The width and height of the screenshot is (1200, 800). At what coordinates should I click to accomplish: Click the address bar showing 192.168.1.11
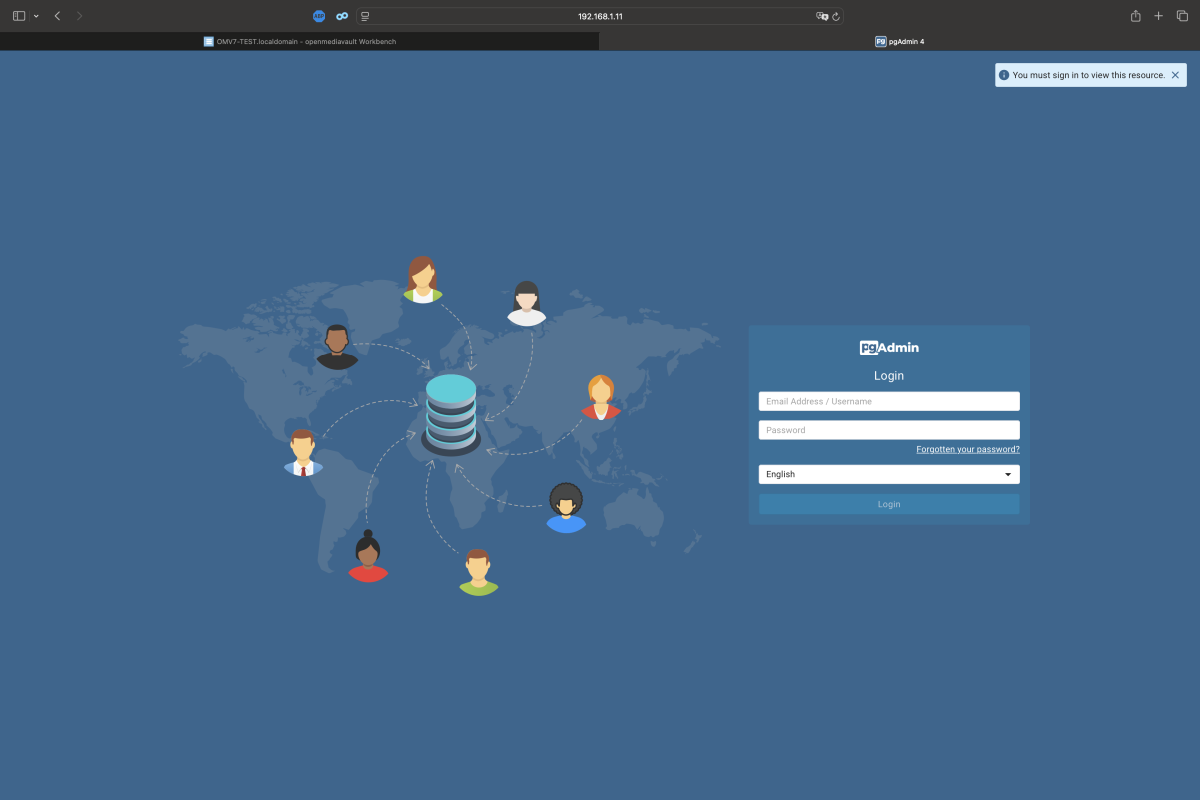coord(600,16)
